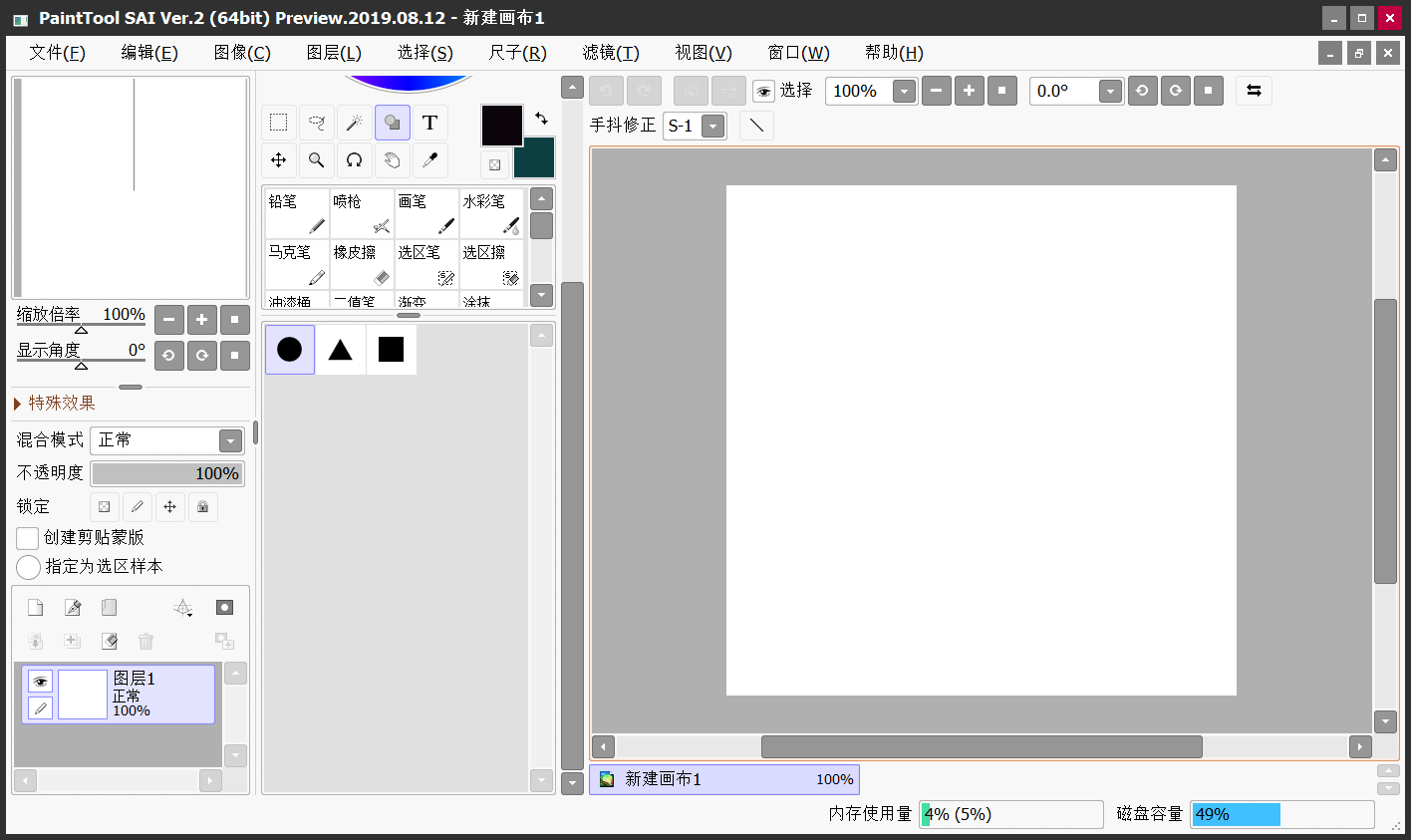Add a layer mask
The width and height of the screenshot is (1411, 840).
224,608
